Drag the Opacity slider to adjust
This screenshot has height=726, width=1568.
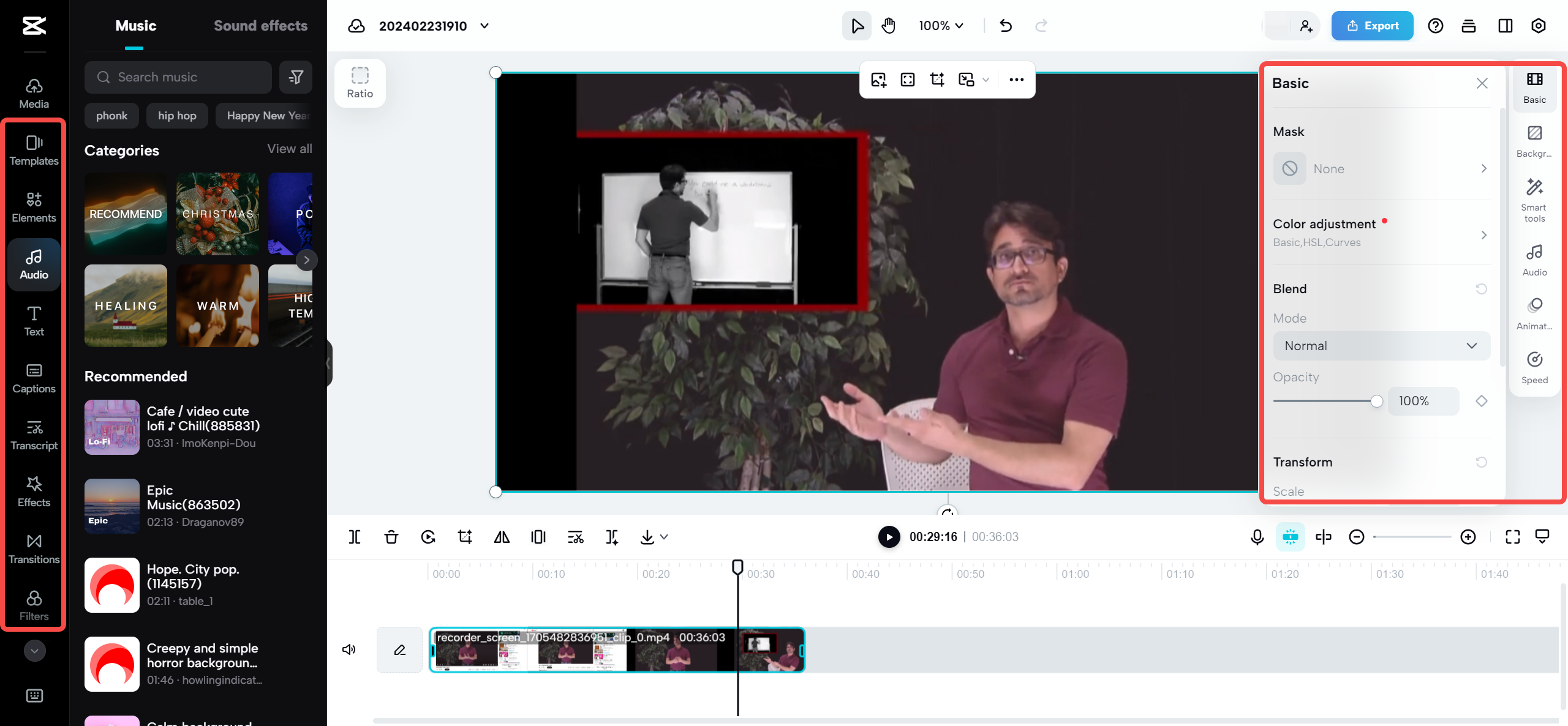(x=1378, y=400)
